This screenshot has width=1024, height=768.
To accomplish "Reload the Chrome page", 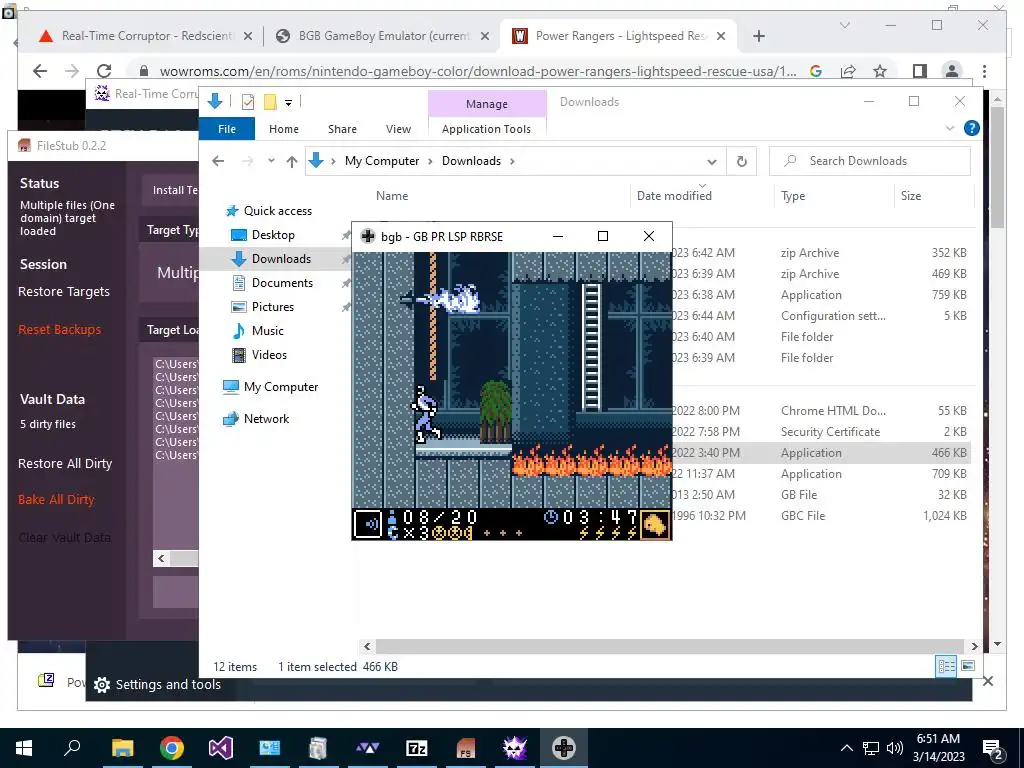I will [x=104, y=71].
